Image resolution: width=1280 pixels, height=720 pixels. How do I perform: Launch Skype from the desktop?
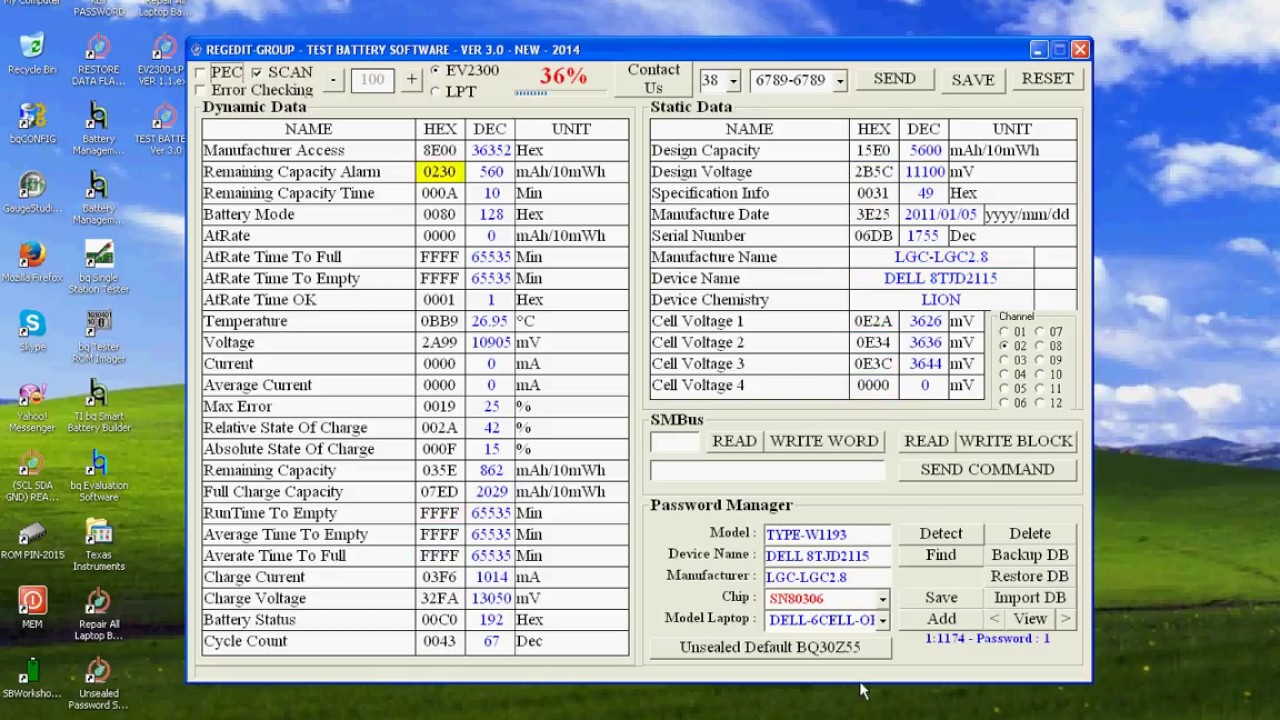point(32,330)
